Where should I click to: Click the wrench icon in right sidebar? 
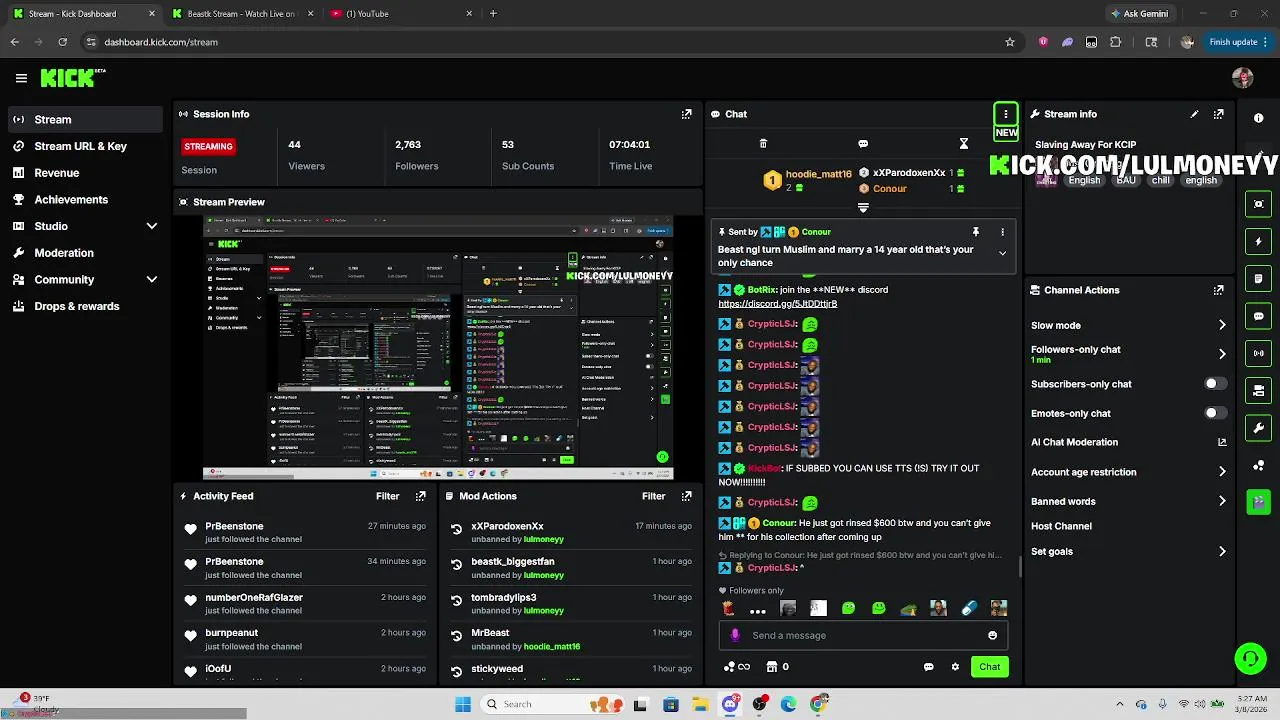(1258, 428)
